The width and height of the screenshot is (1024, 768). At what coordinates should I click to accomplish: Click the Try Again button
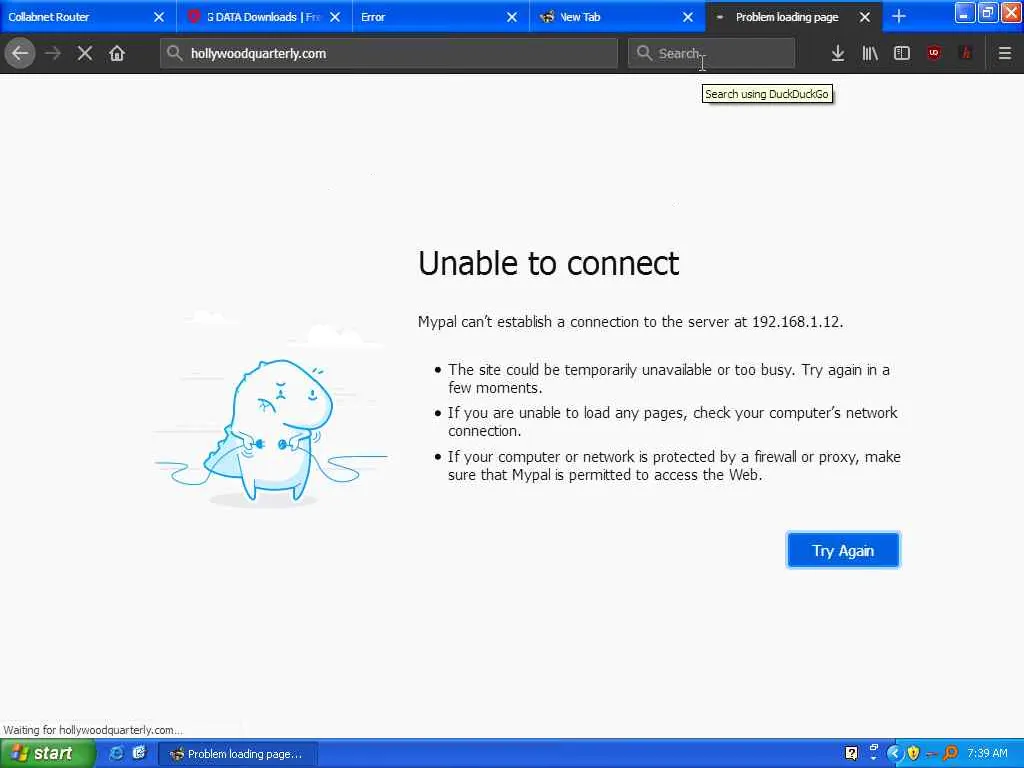[x=843, y=551]
